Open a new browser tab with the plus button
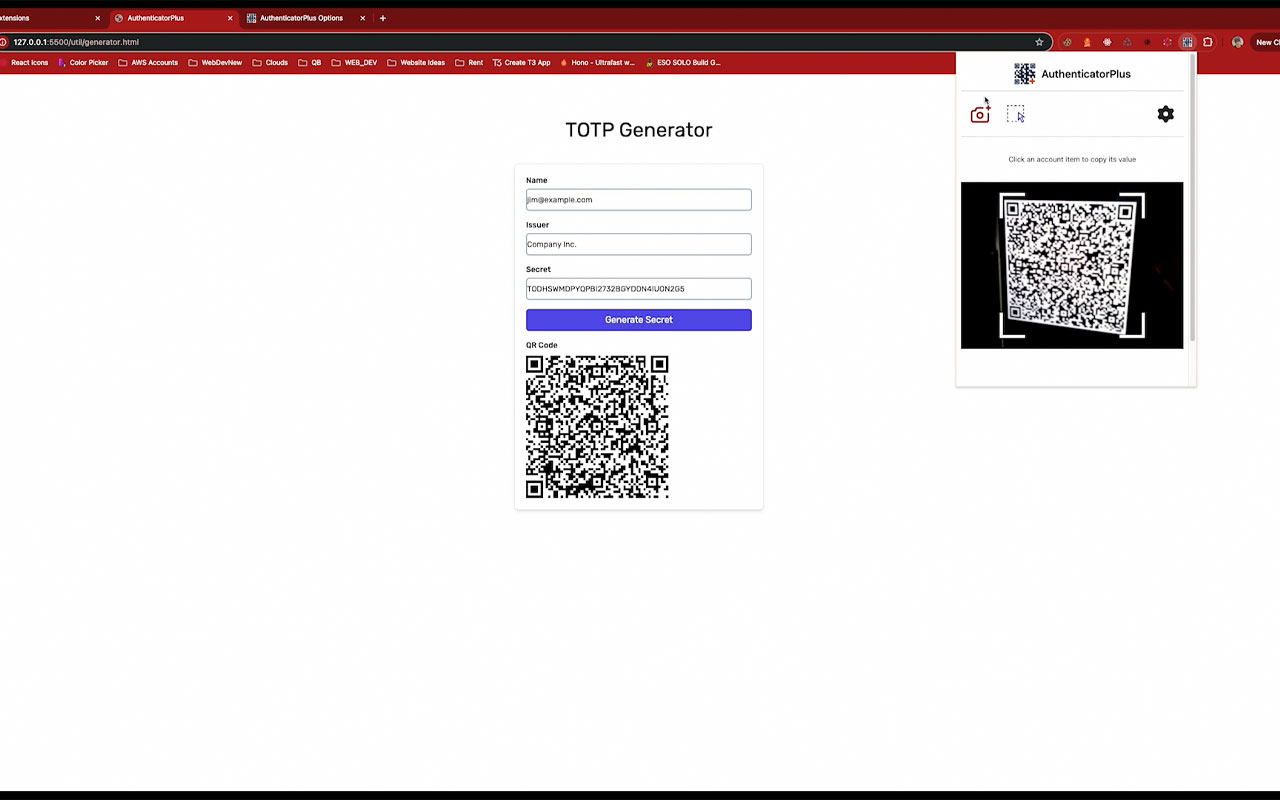 (383, 17)
